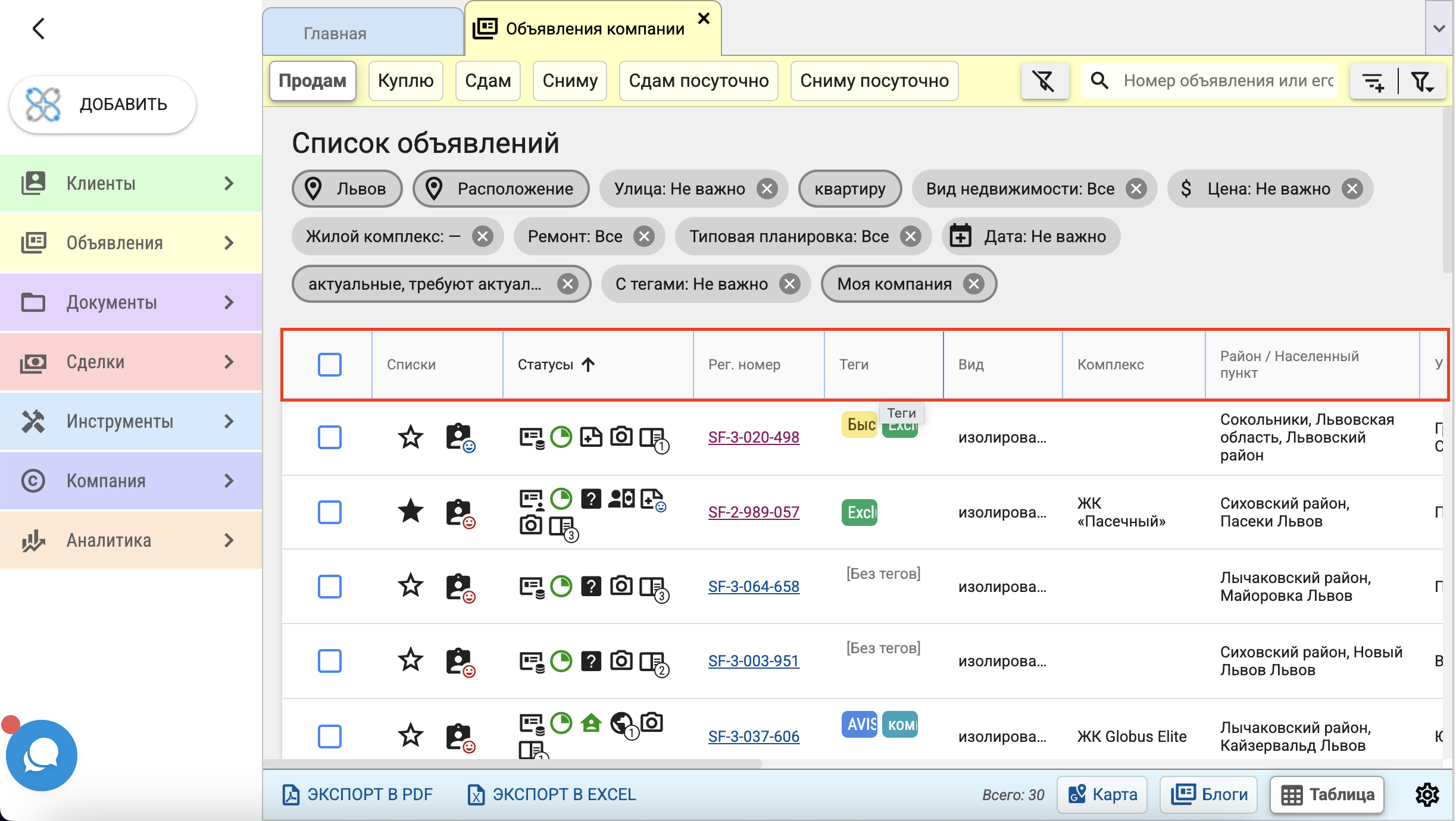
Task: Click the back arrow icon in sidebar
Action: pyautogui.click(x=39, y=29)
